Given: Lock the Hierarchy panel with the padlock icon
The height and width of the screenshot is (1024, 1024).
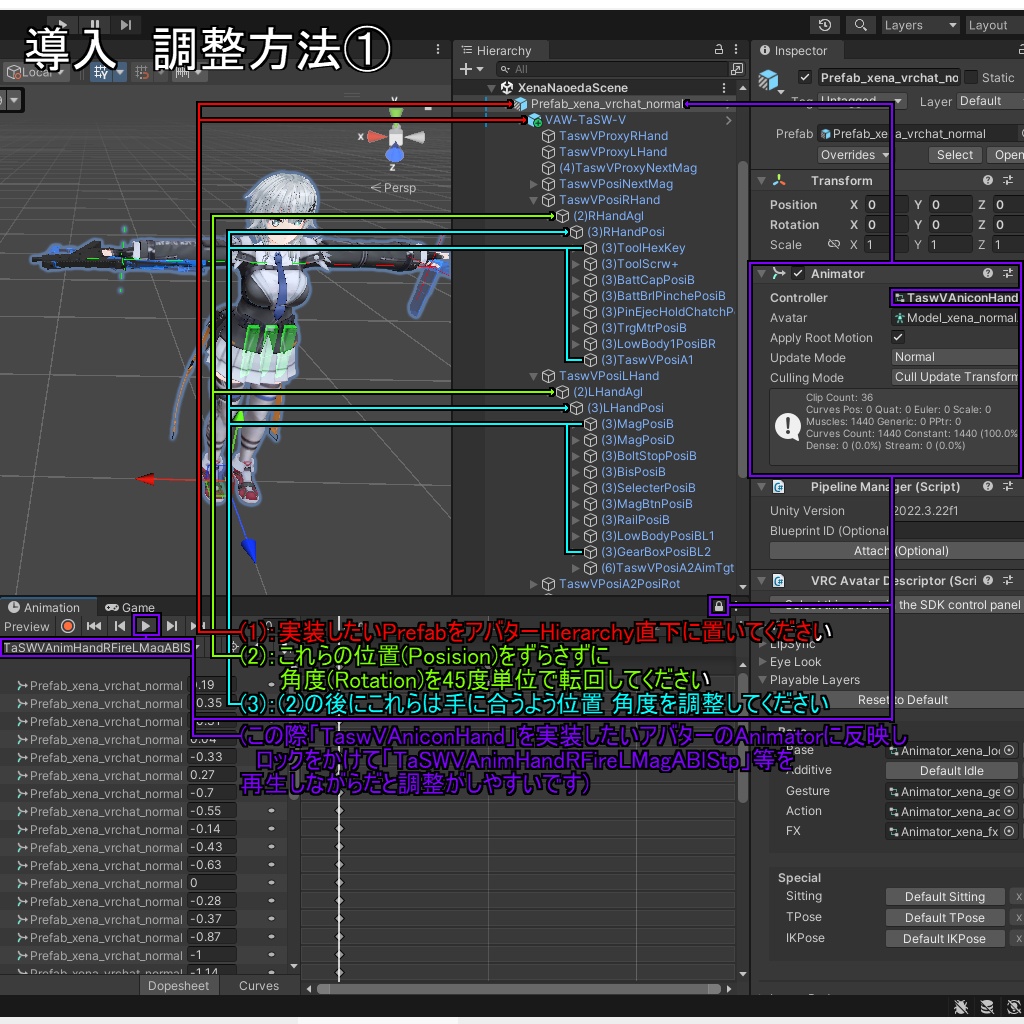Looking at the screenshot, I should click(x=718, y=50).
